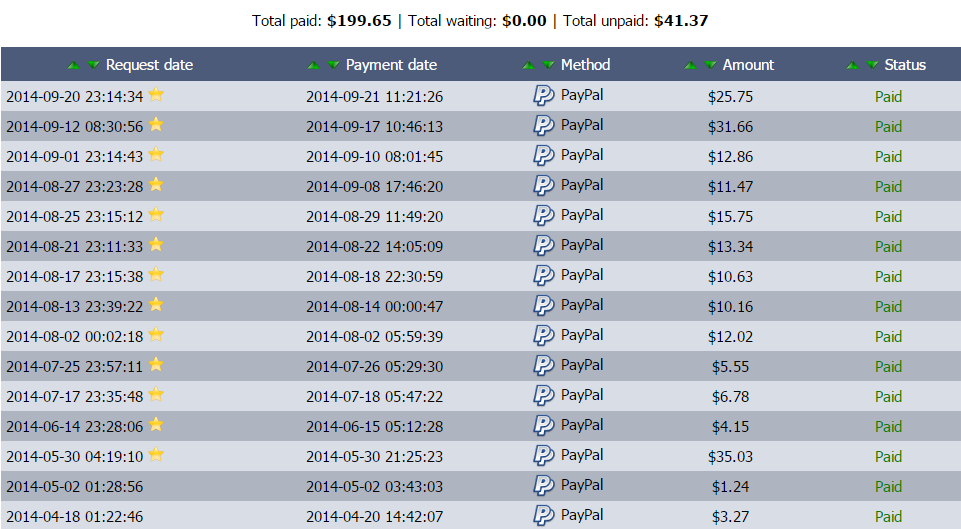Click the Payment date header label

pyautogui.click(x=391, y=65)
